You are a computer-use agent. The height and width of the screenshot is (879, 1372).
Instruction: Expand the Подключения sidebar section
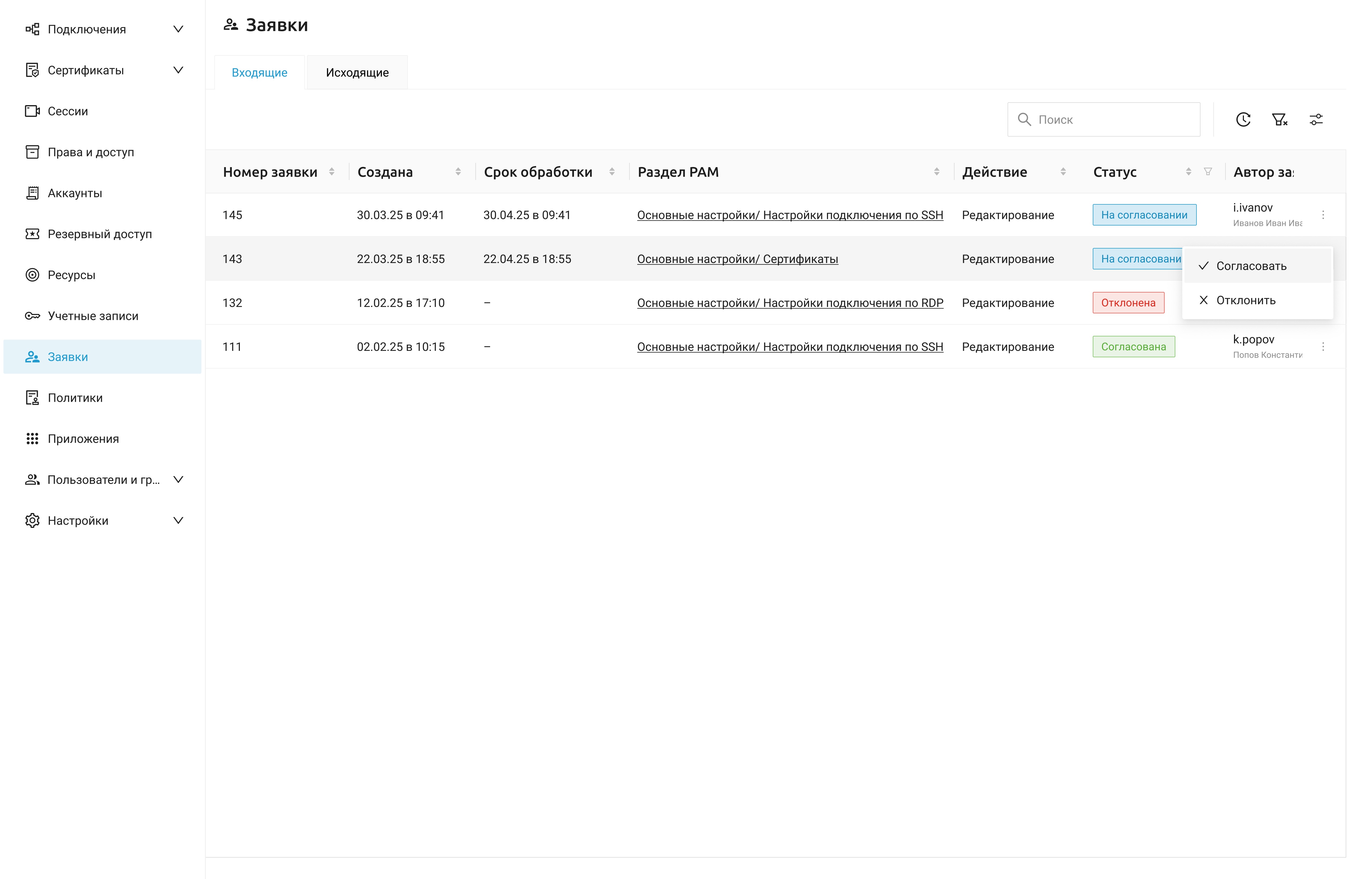click(178, 29)
